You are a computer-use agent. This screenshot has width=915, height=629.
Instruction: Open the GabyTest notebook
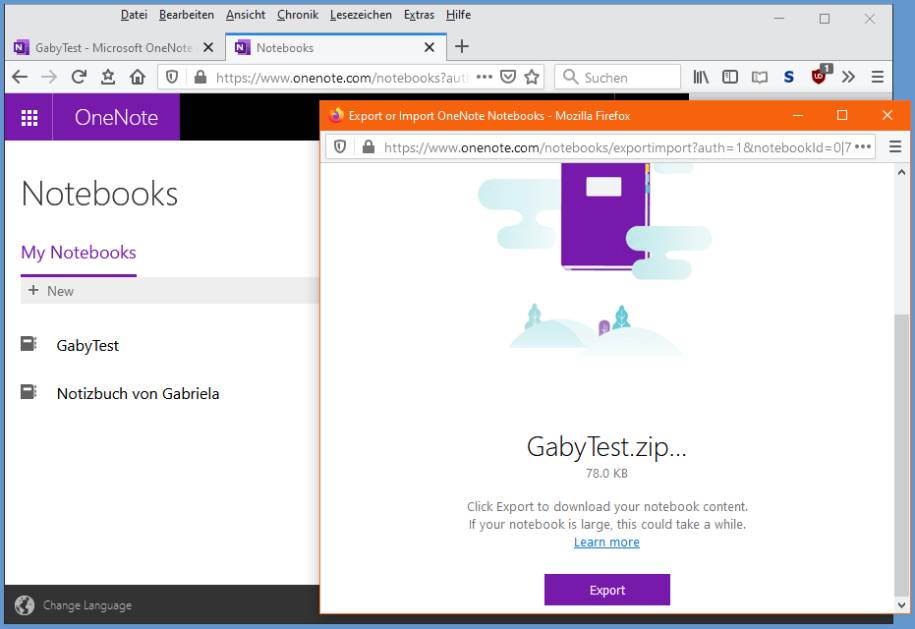click(88, 345)
